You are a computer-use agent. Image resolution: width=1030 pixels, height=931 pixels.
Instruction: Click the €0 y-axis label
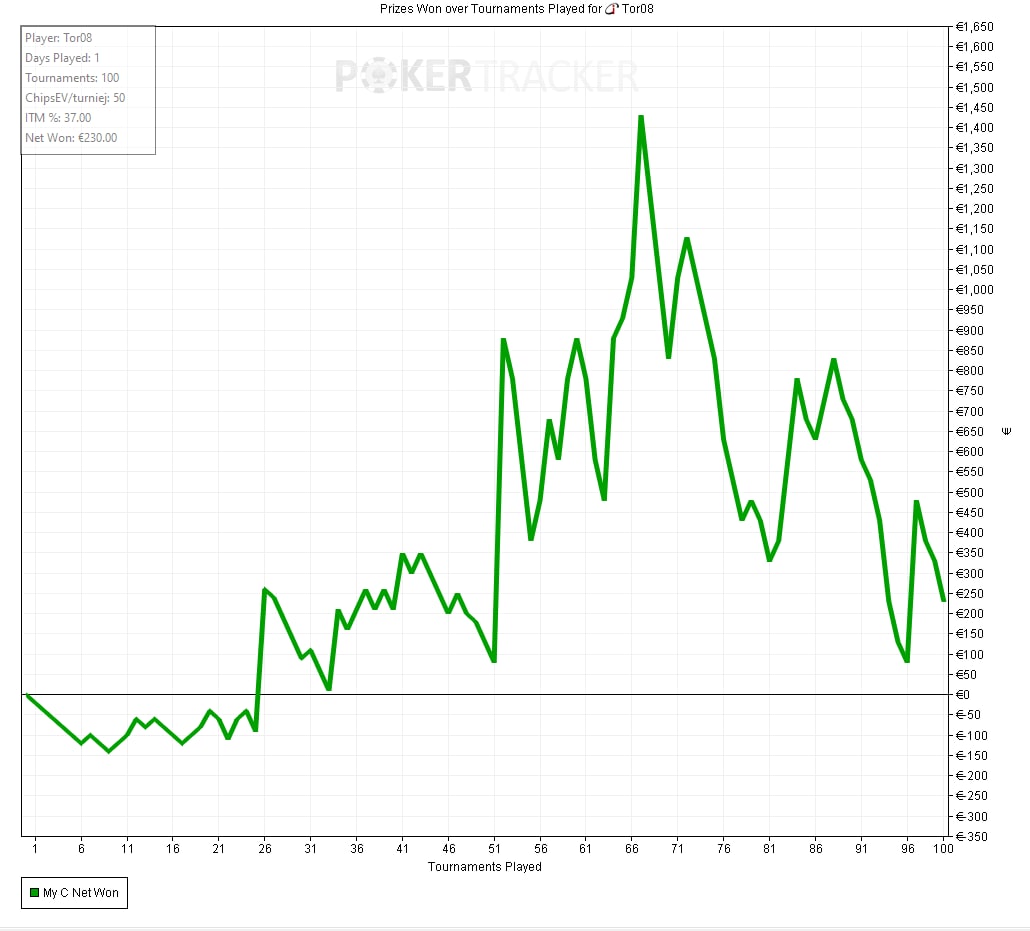(x=962, y=695)
